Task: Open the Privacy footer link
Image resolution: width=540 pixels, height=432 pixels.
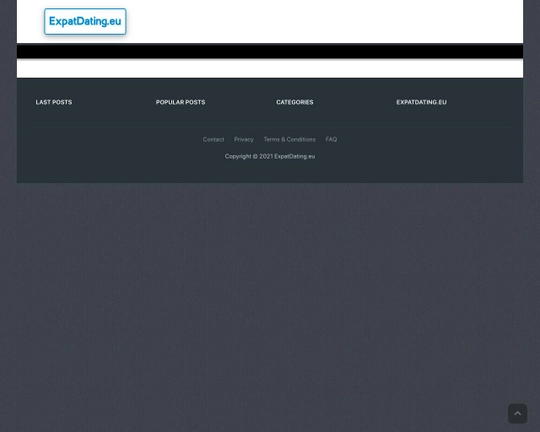Action: (243, 139)
